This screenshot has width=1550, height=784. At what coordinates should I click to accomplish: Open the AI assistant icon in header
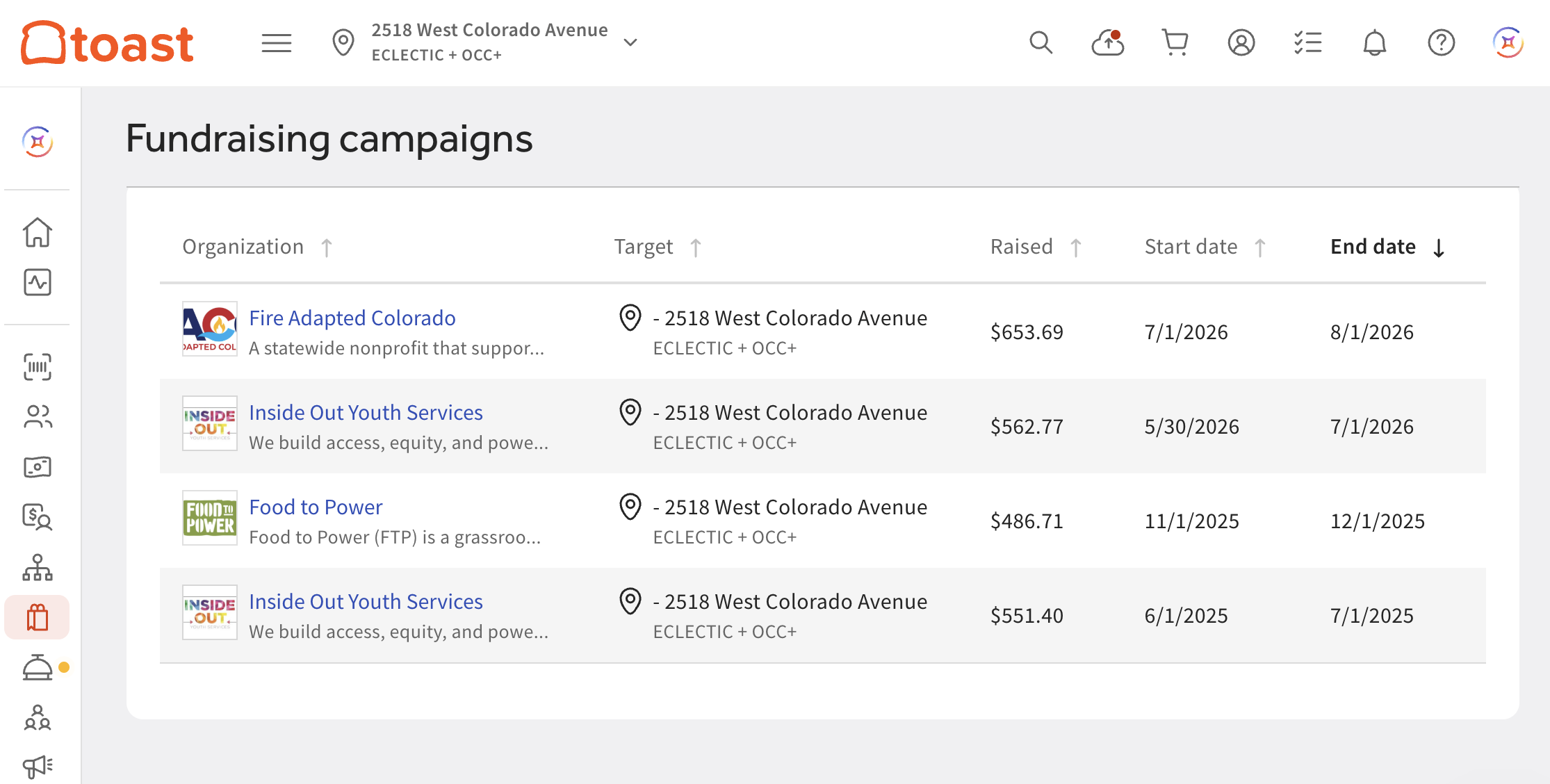(x=1508, y=43)
